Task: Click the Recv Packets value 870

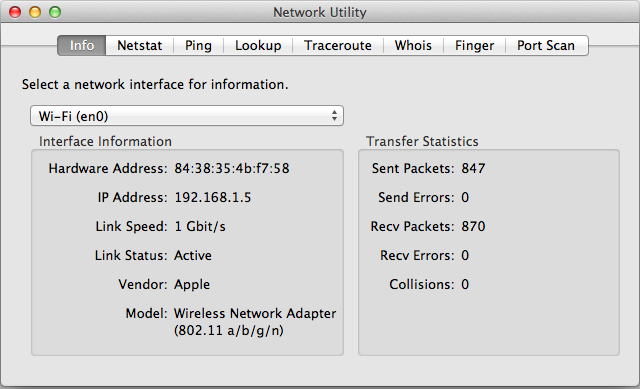Action: [473, 226]
